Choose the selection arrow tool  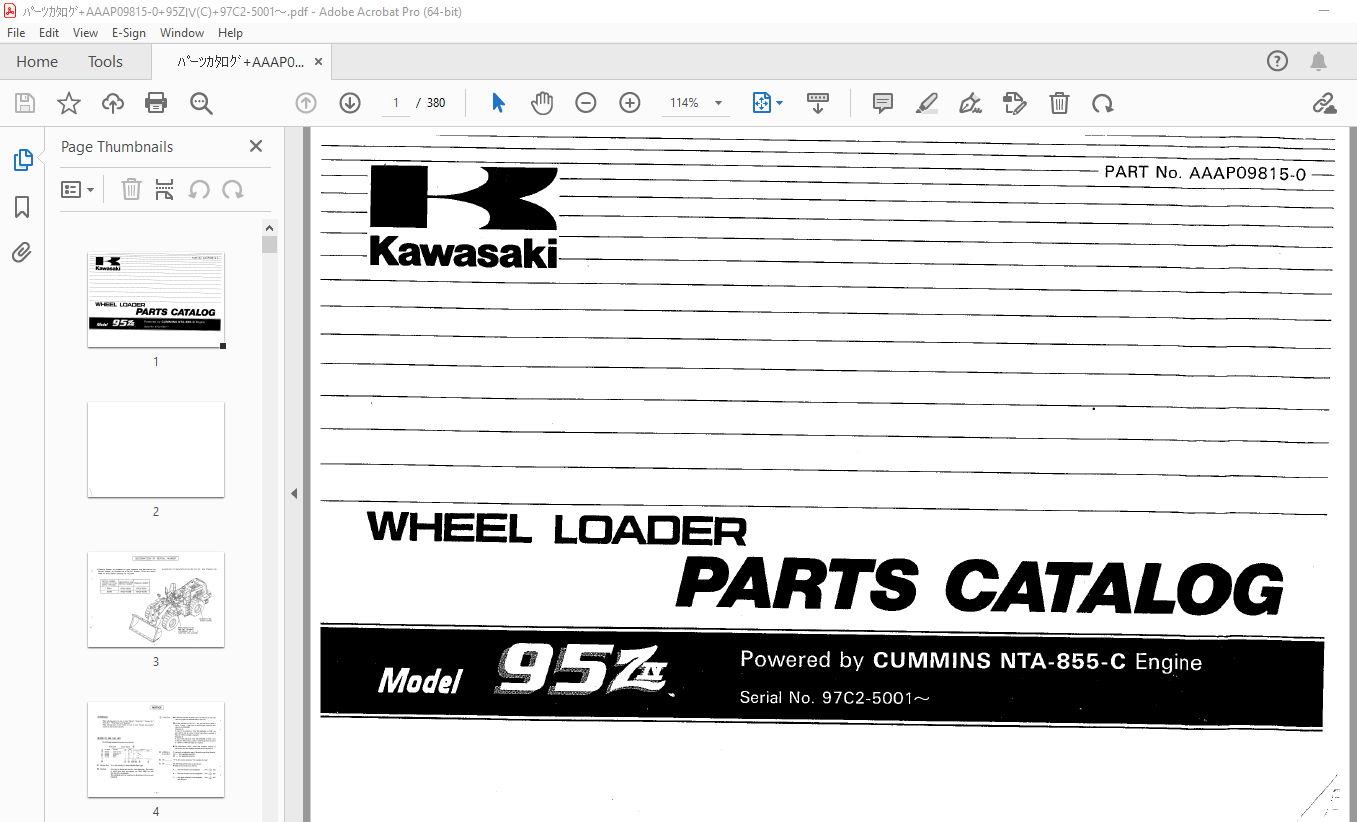click(x=498, y=103)
